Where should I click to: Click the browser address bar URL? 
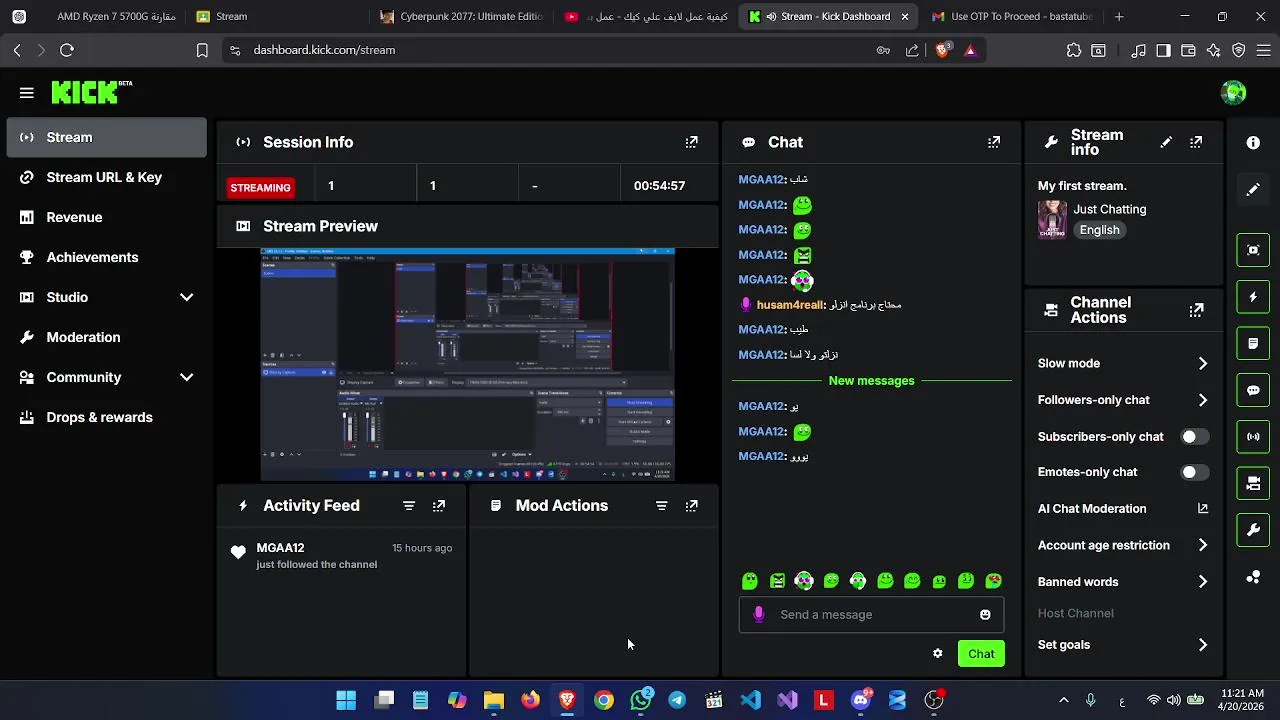(x=324, y=50)
